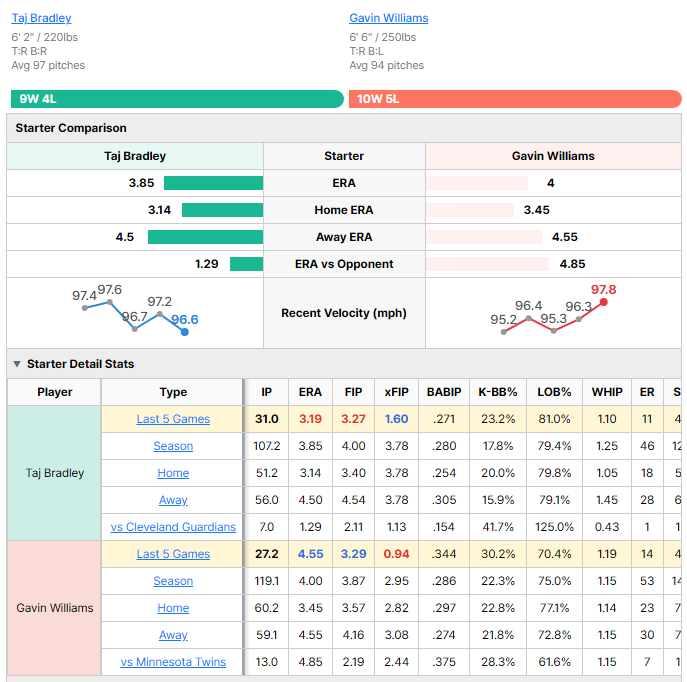Open Gavin Williams' Season stats link
The height and width of the screenshot is (682, 687).
click(173, 581)
